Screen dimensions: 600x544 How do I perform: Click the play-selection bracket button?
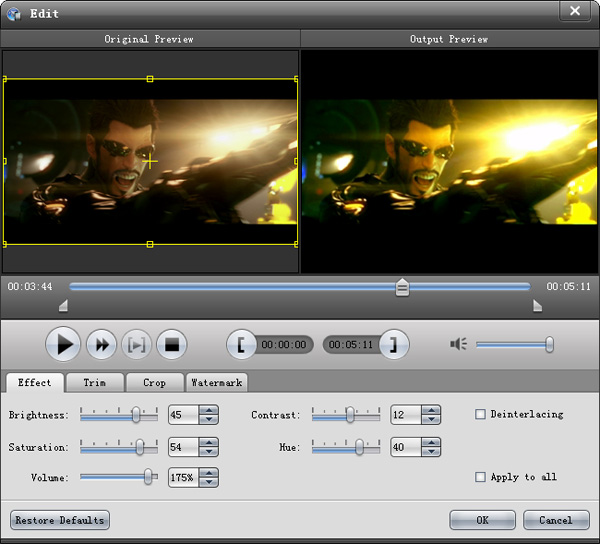tap(137, 345)
